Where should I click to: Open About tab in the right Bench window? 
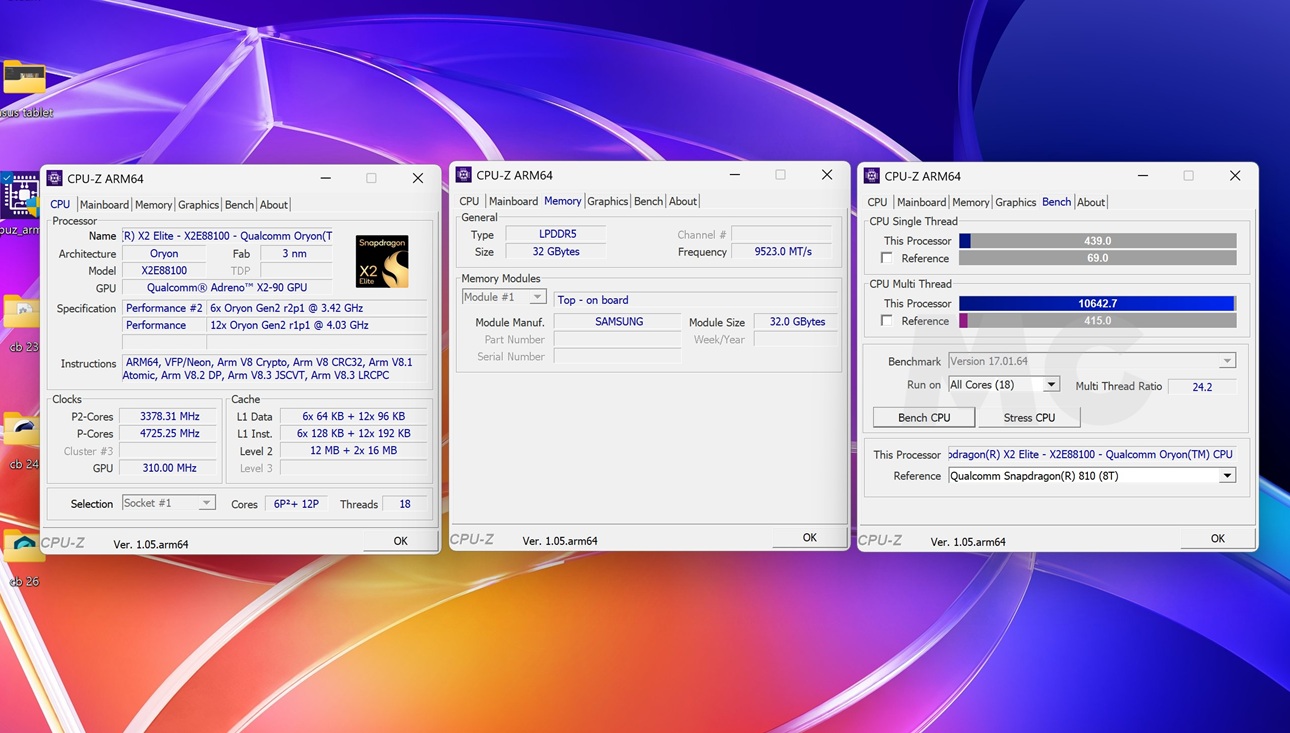click(1091, 202)
